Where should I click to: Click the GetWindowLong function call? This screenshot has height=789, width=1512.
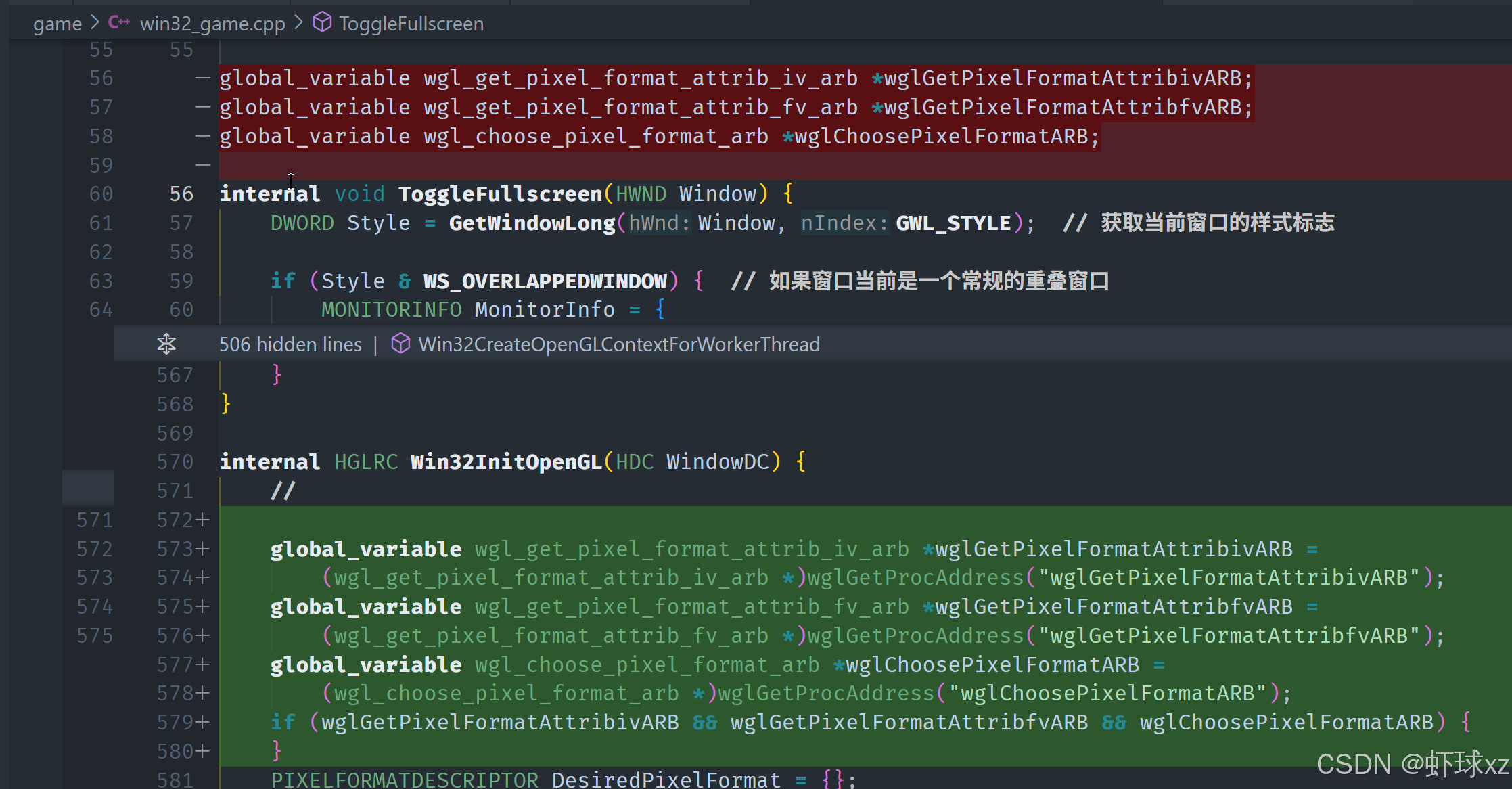pyautogui.click(x=532, y=223)
